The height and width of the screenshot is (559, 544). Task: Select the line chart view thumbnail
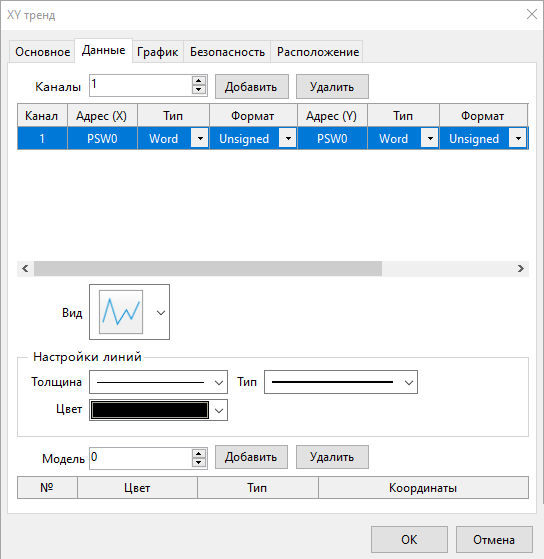pyautogui.click(x=121, y=312)
